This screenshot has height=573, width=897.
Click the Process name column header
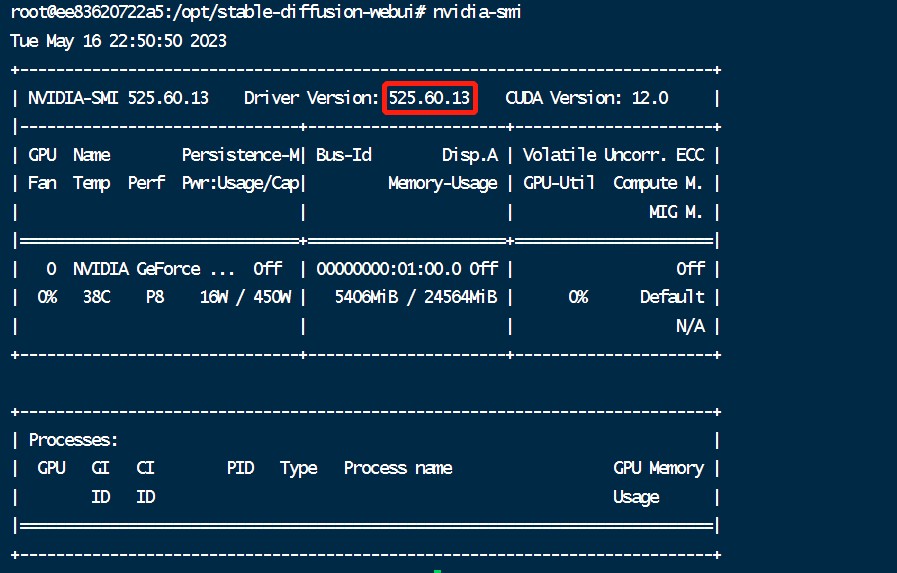pyautogui.click(x=398, y=468)
